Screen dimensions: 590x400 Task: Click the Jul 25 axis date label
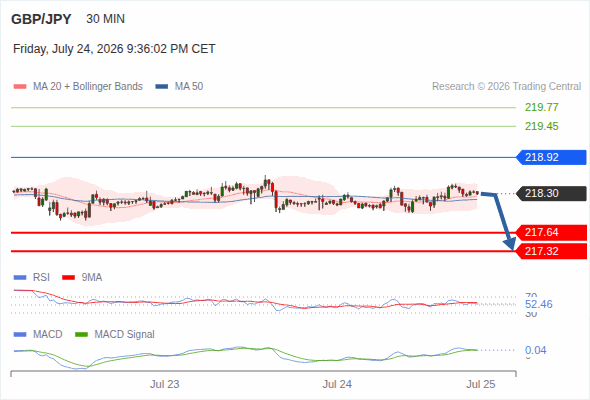[x=481, y=384]
